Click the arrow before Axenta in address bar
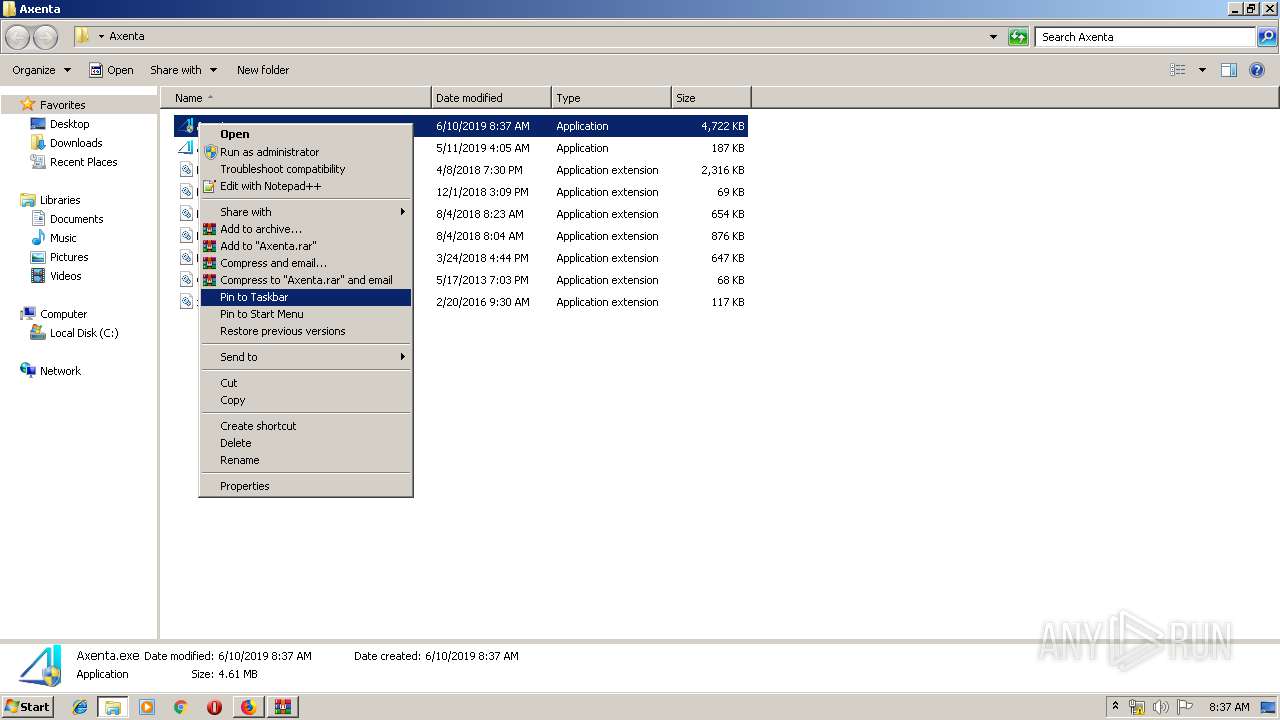 pyautogui.click(x=101, y=37)
